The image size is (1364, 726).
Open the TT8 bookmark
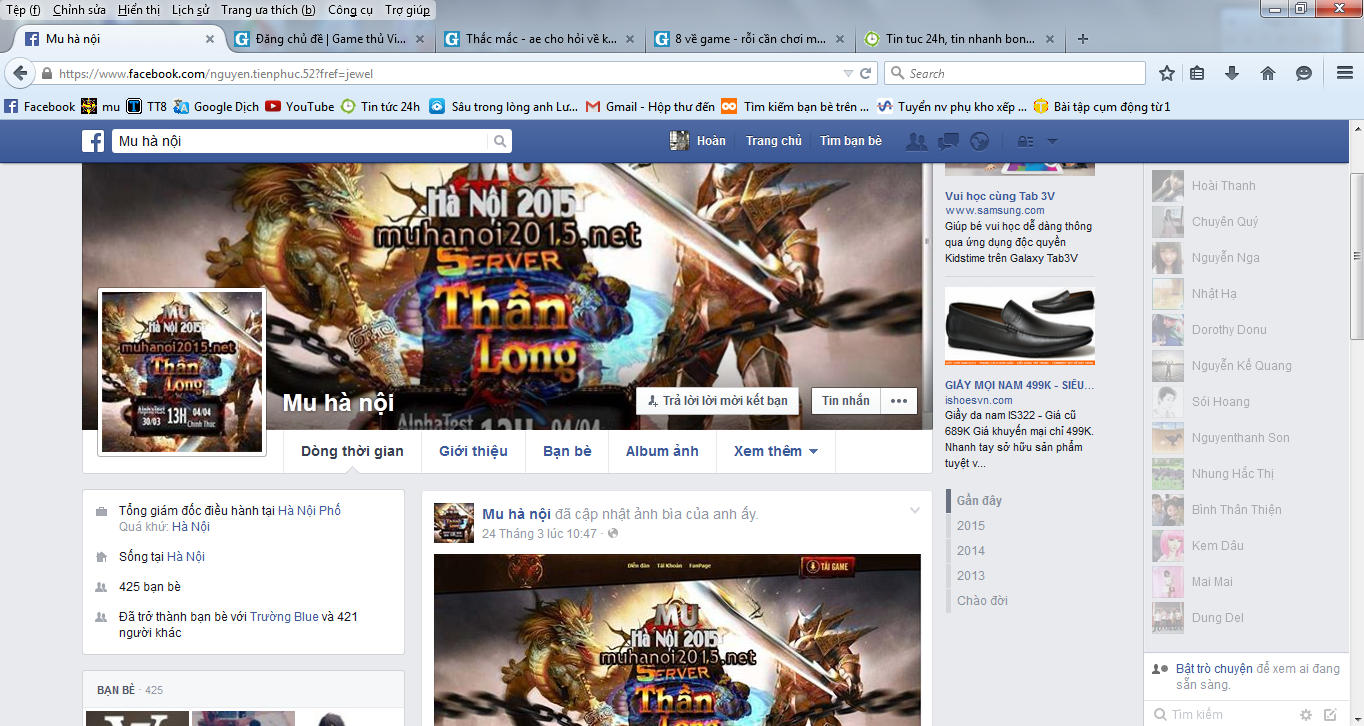tap(146, 106)
